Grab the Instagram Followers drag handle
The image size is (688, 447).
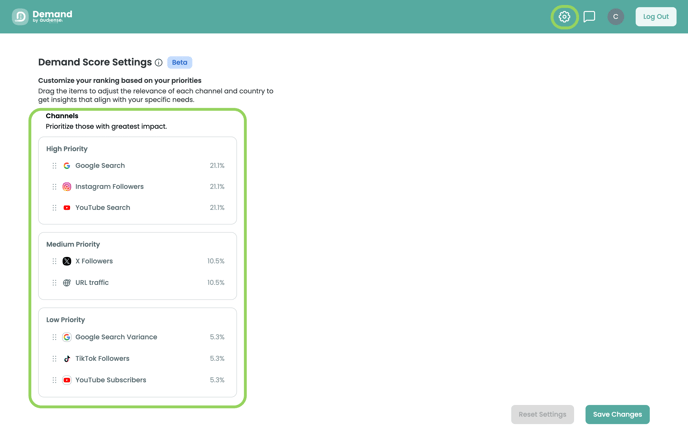coord(54,187)
